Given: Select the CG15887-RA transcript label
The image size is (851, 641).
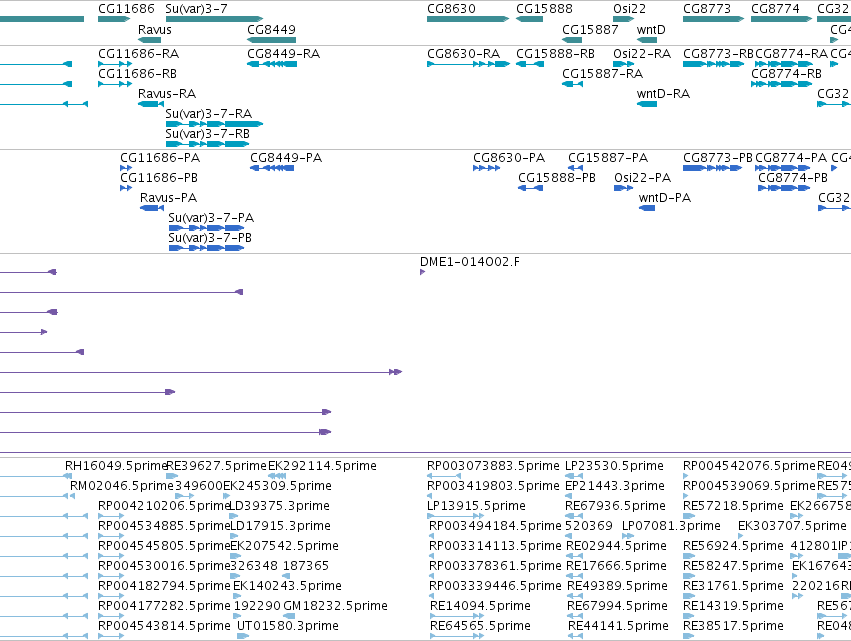Looking at the screenshot, I should [602, 73].
